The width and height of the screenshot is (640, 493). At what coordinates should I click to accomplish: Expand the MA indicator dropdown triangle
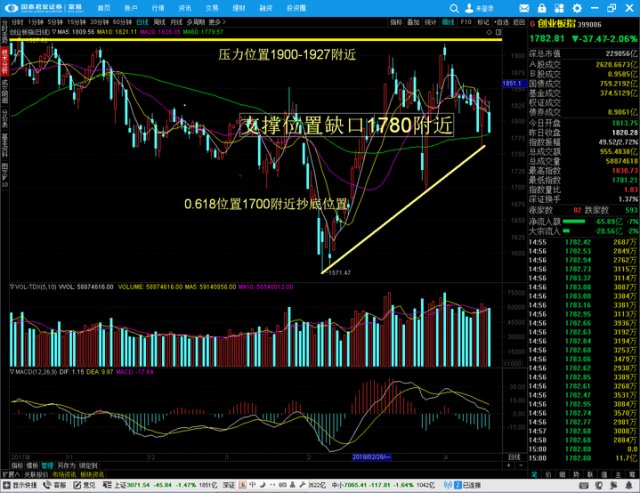pos(54,32)
